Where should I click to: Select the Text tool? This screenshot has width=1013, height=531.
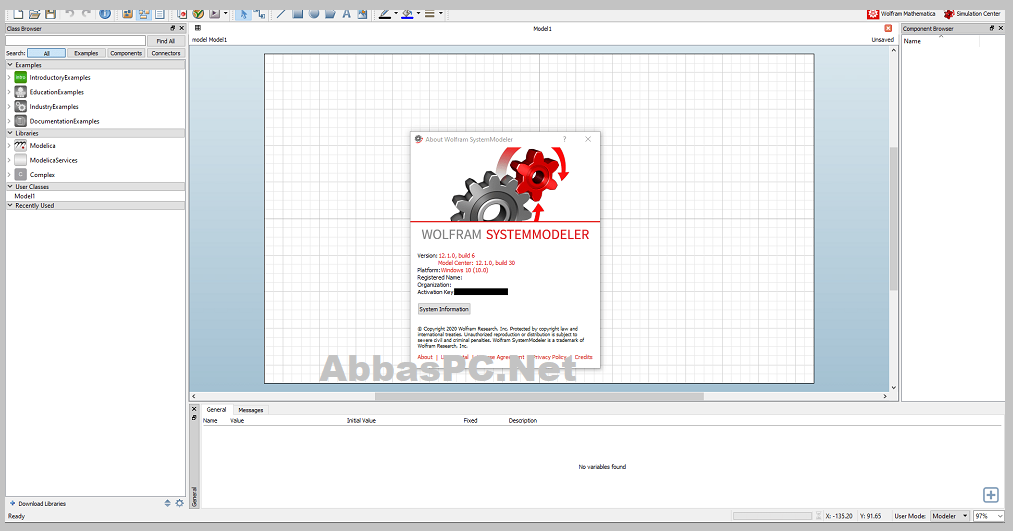tap(346, 14)
